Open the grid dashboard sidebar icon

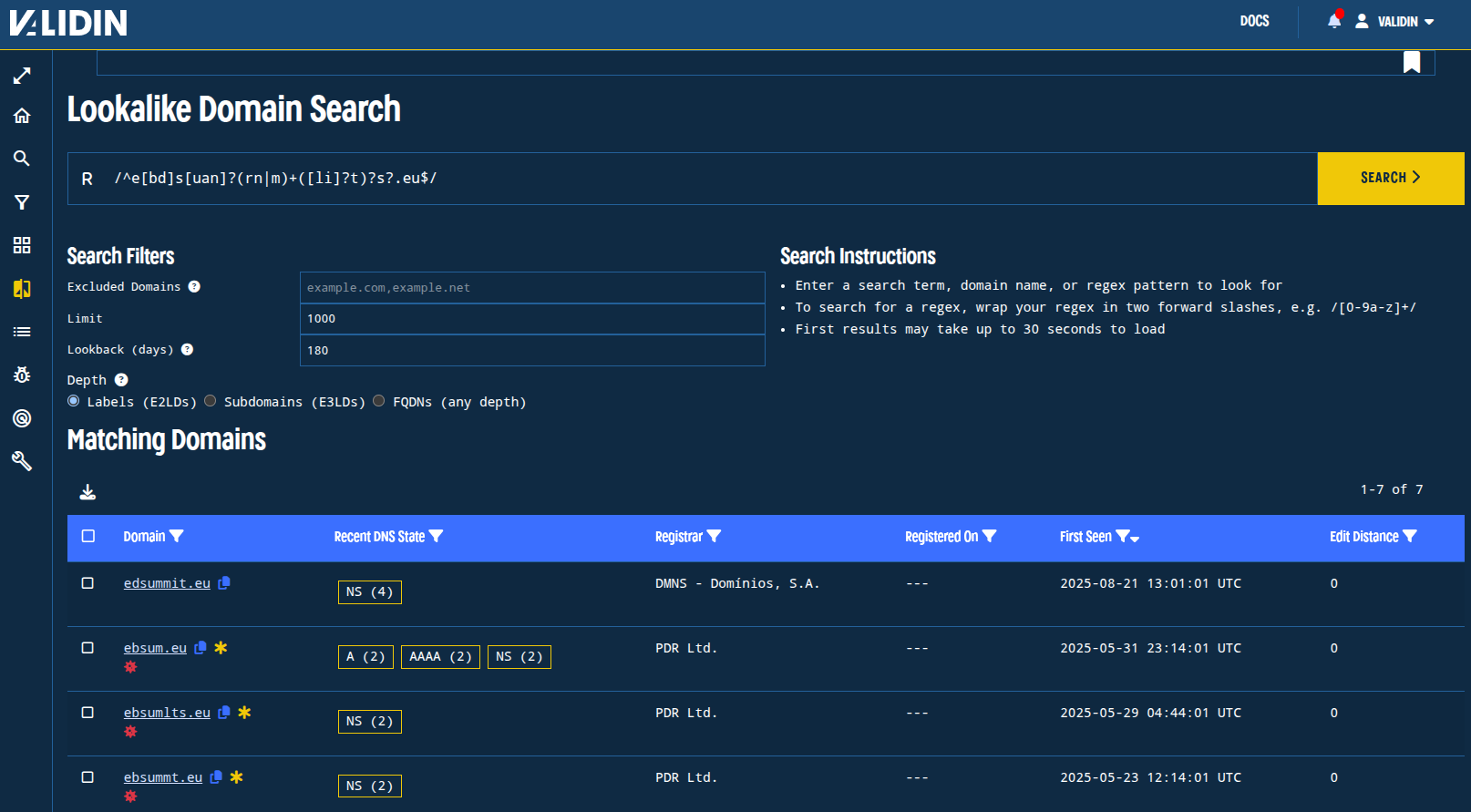point(22,245)
